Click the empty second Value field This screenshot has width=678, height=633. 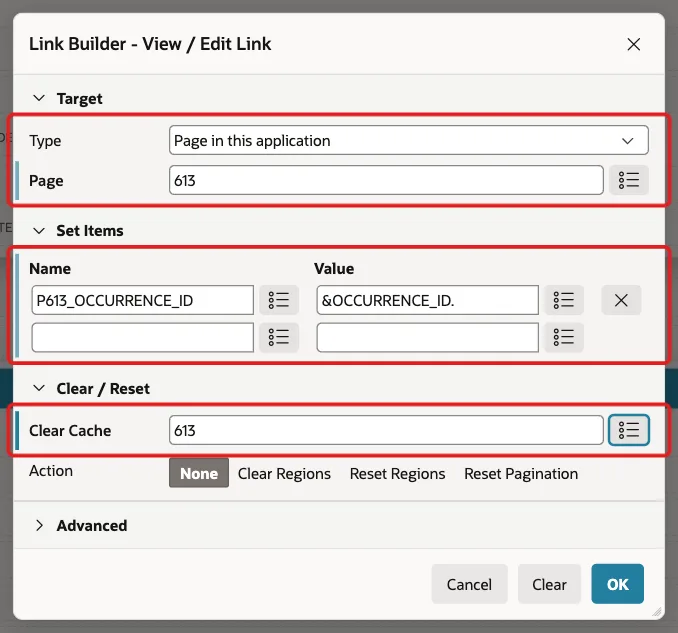428,337
